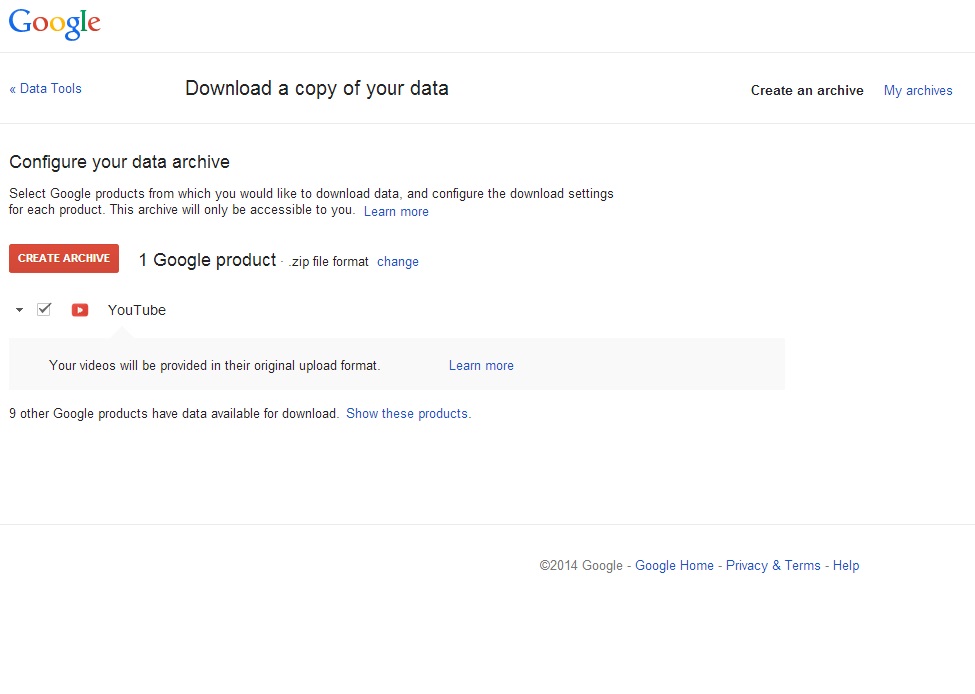
Task: Click the Configure your data archive heading
Action: pyautogui.click(x=119, y=162)
